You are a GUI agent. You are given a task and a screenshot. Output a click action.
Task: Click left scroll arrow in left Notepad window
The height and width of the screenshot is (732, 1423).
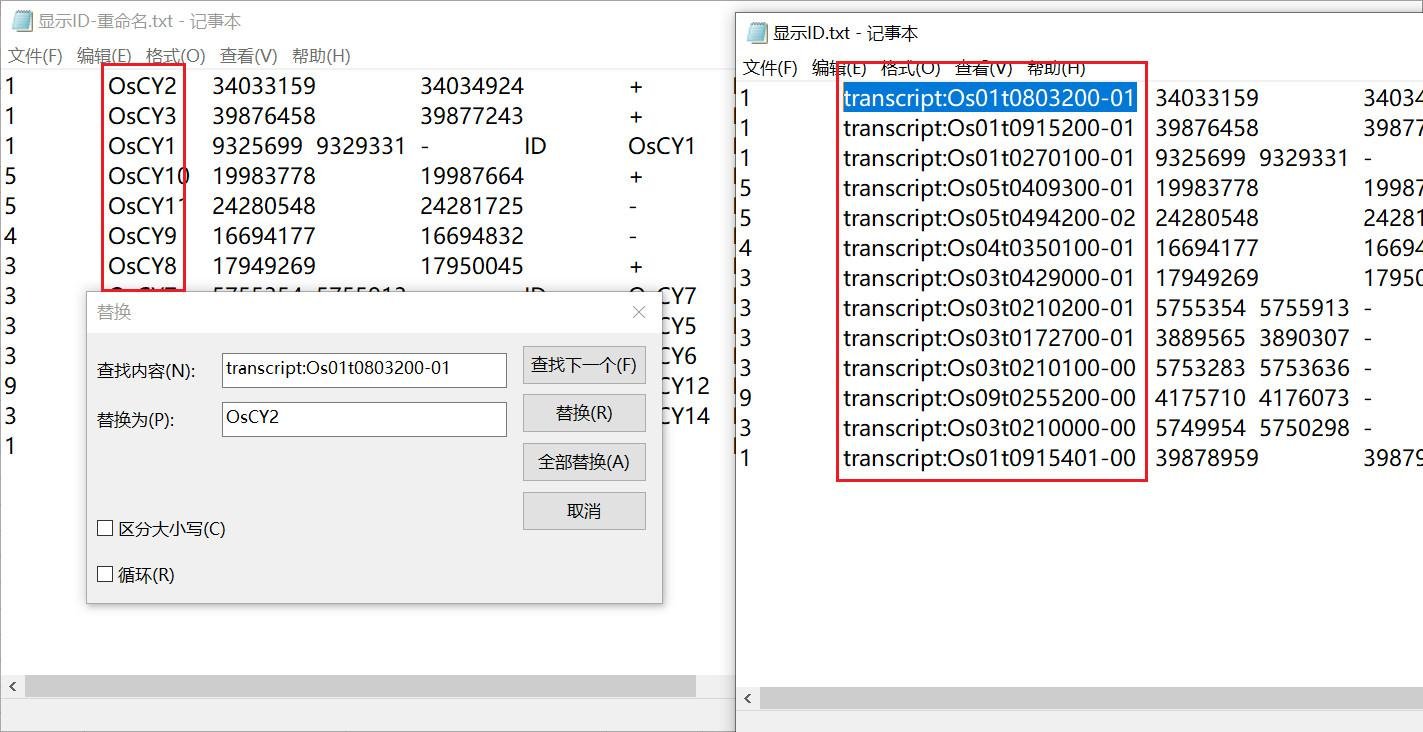point(12,686)
